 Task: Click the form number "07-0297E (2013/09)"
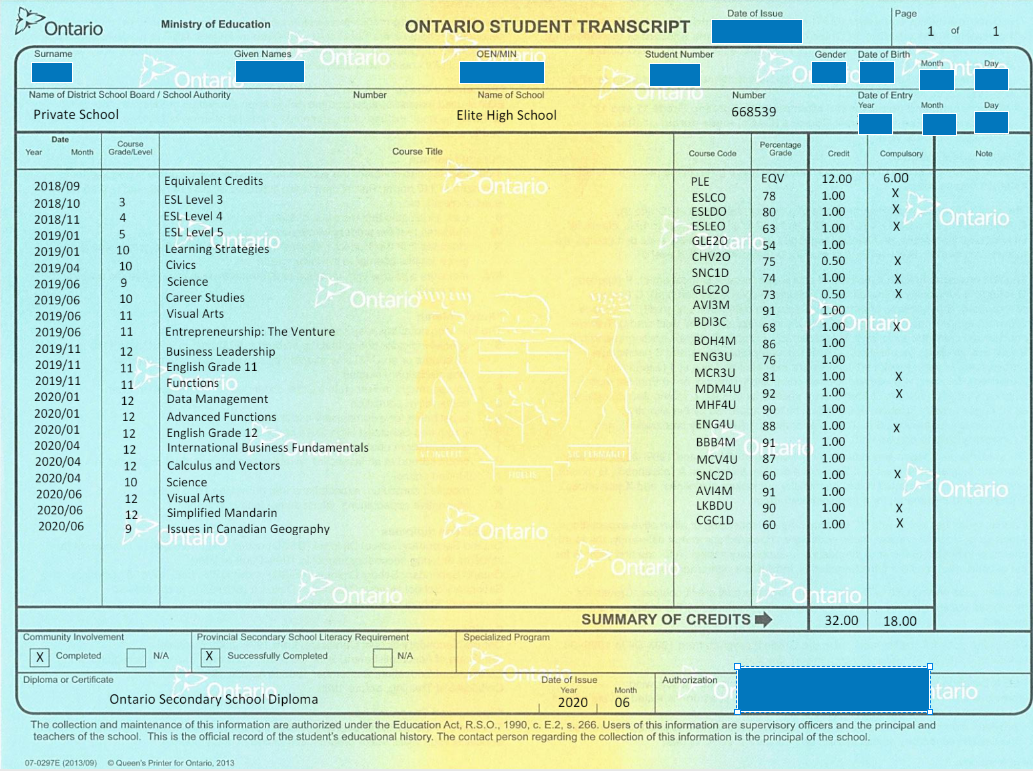(x=61, y=763)
